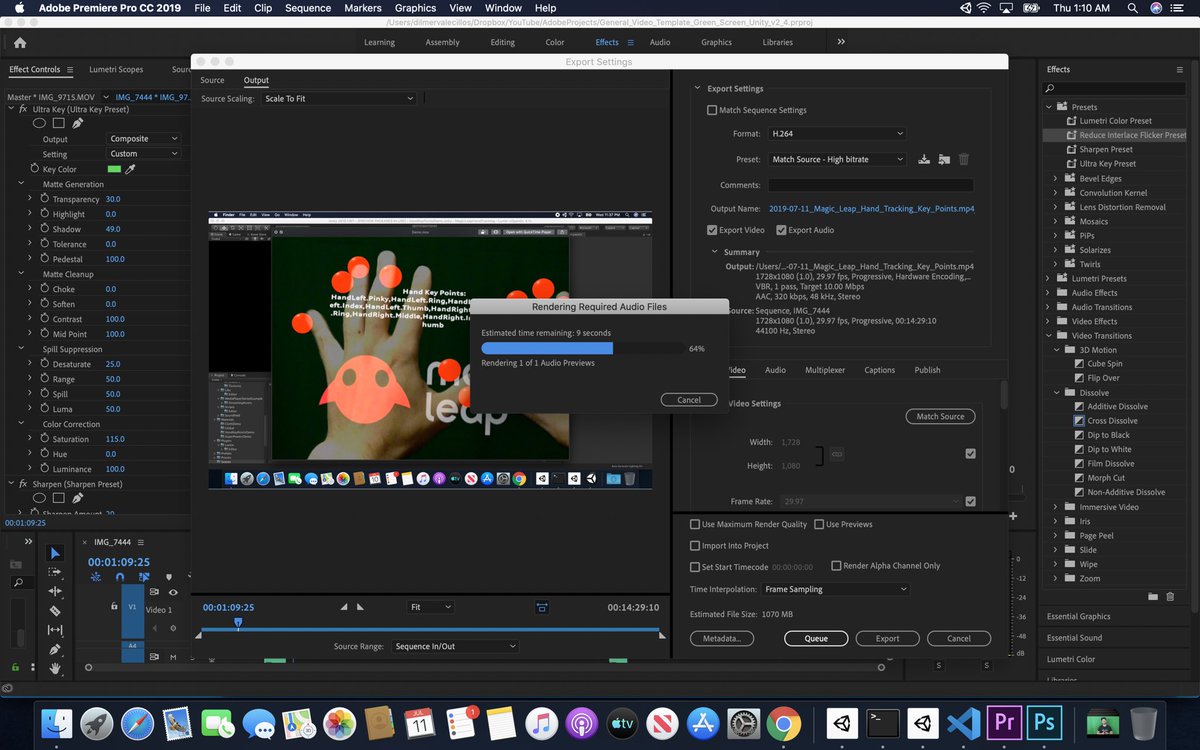The image size is (1200, 750).
Task: Open Source Scaling Scale To Fit dropdown
Action: pos(339,99)
